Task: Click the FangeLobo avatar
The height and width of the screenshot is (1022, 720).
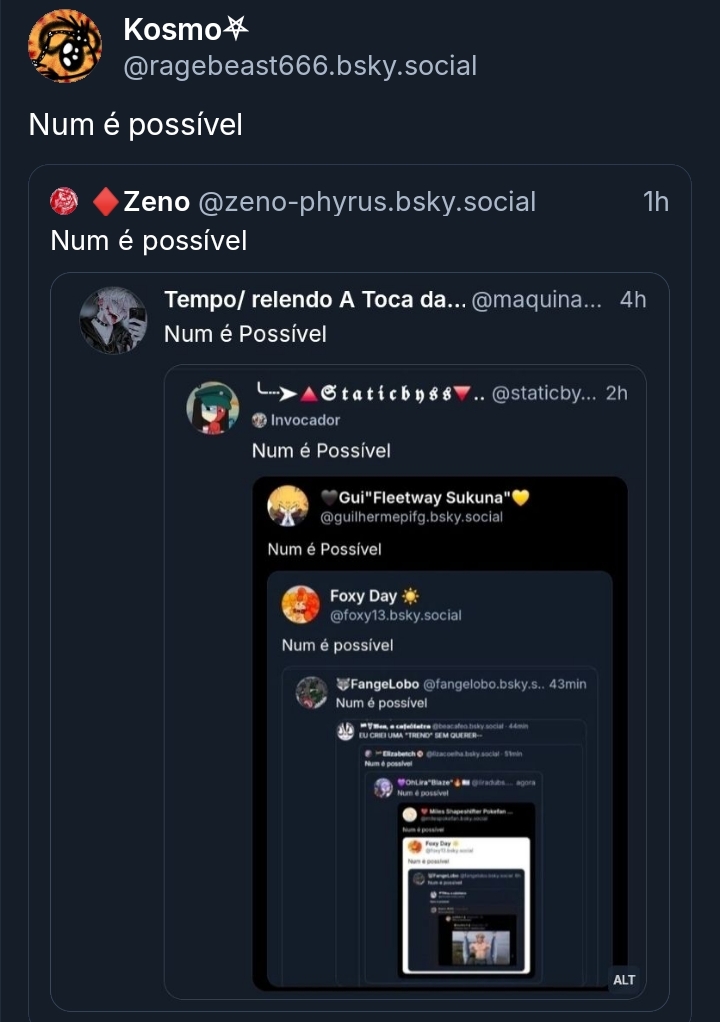Action: click(x=312, y=692)
